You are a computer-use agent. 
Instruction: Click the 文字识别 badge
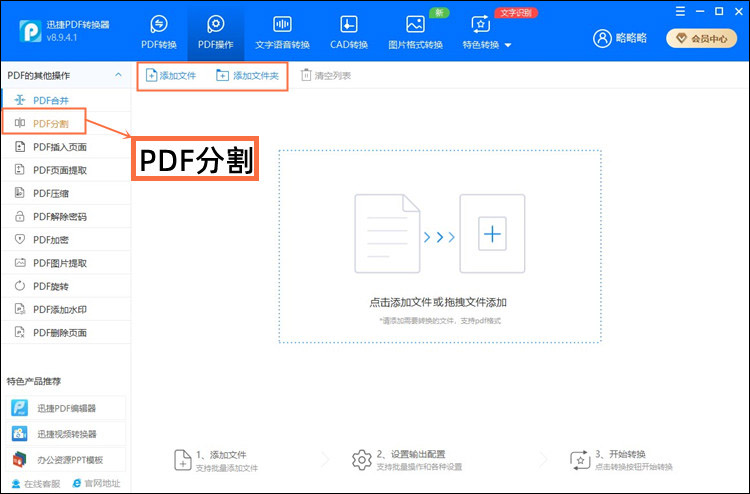(x=516, y=12)
